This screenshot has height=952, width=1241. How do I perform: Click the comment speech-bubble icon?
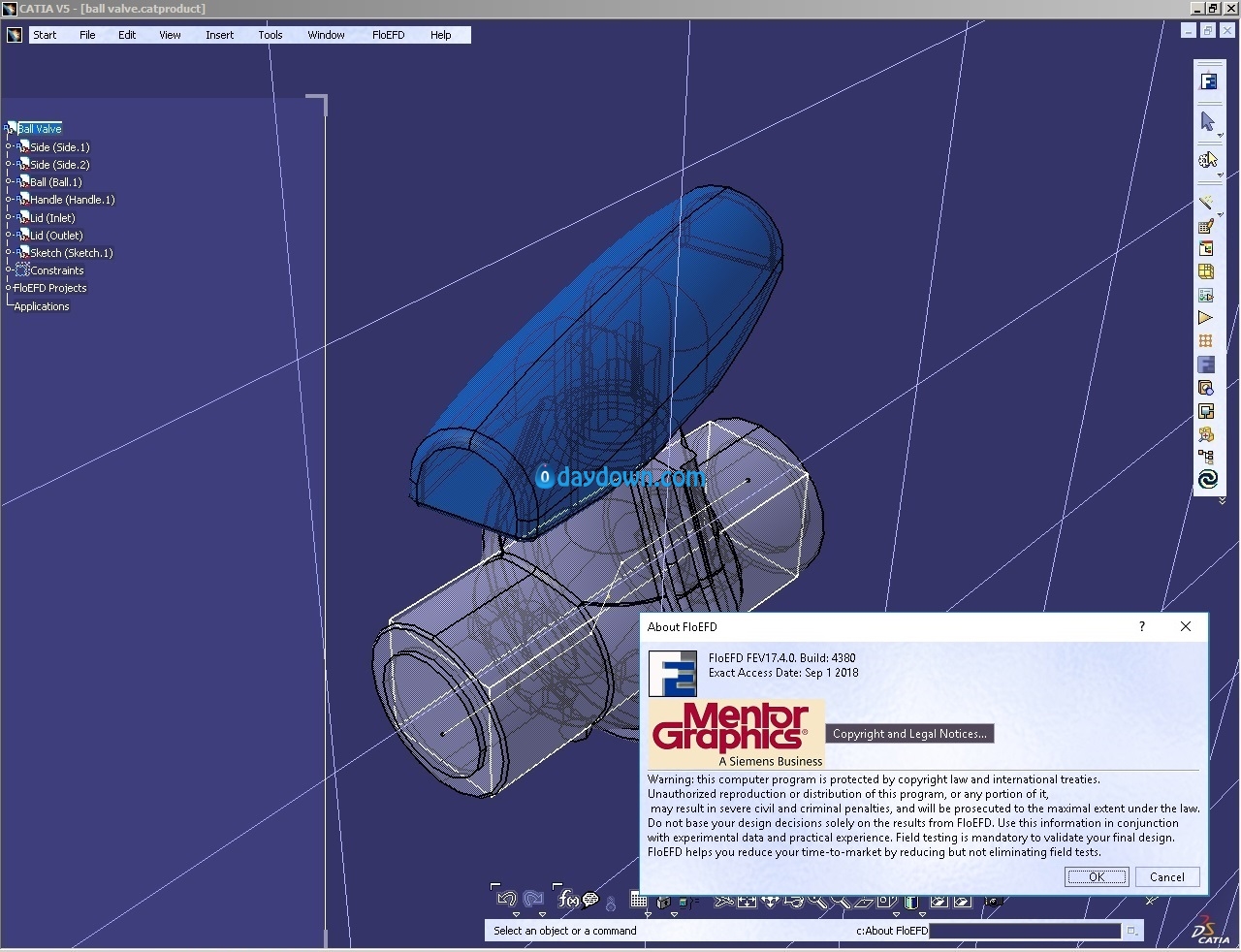590,899
